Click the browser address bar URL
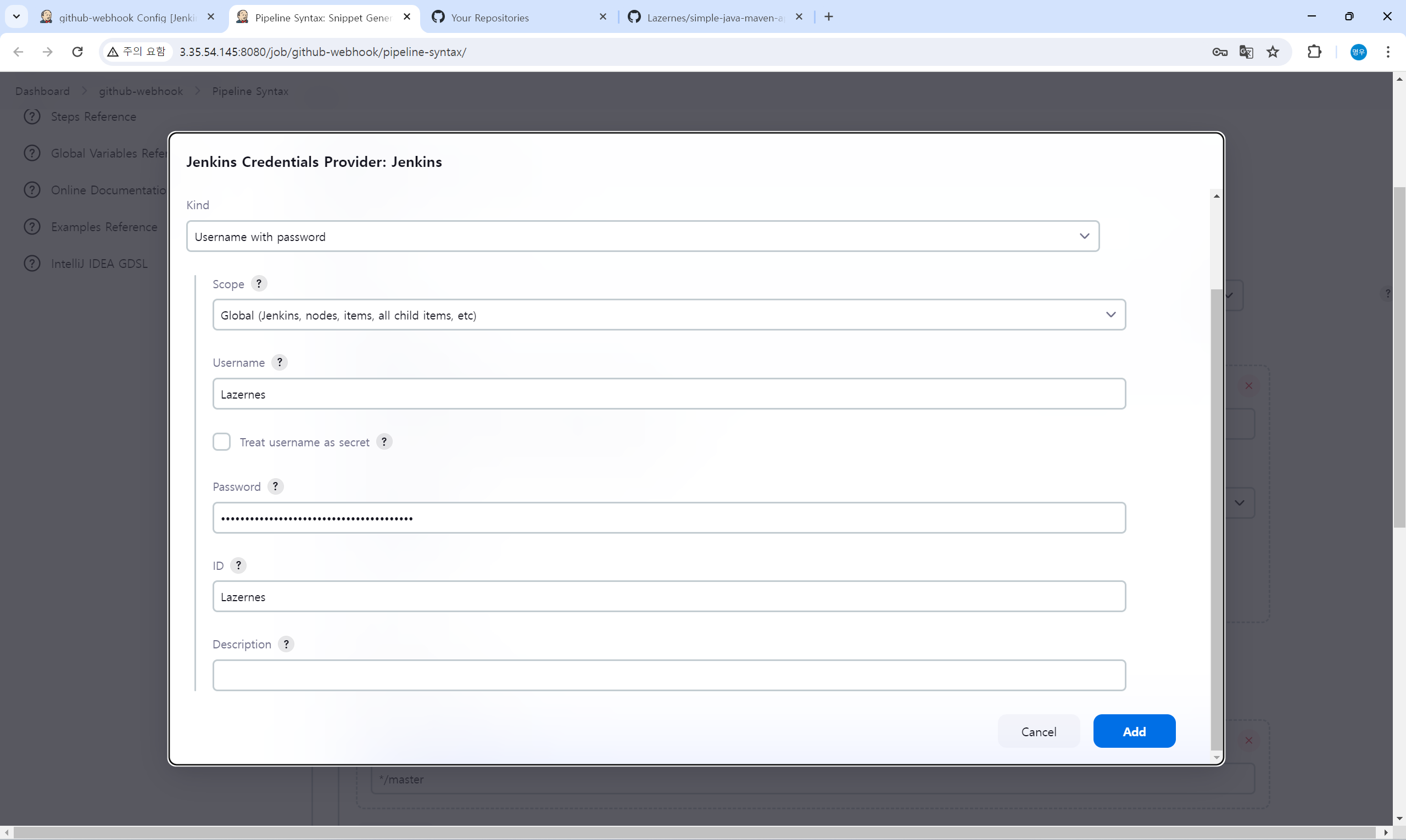1406x840 pixels. (323, 52)
